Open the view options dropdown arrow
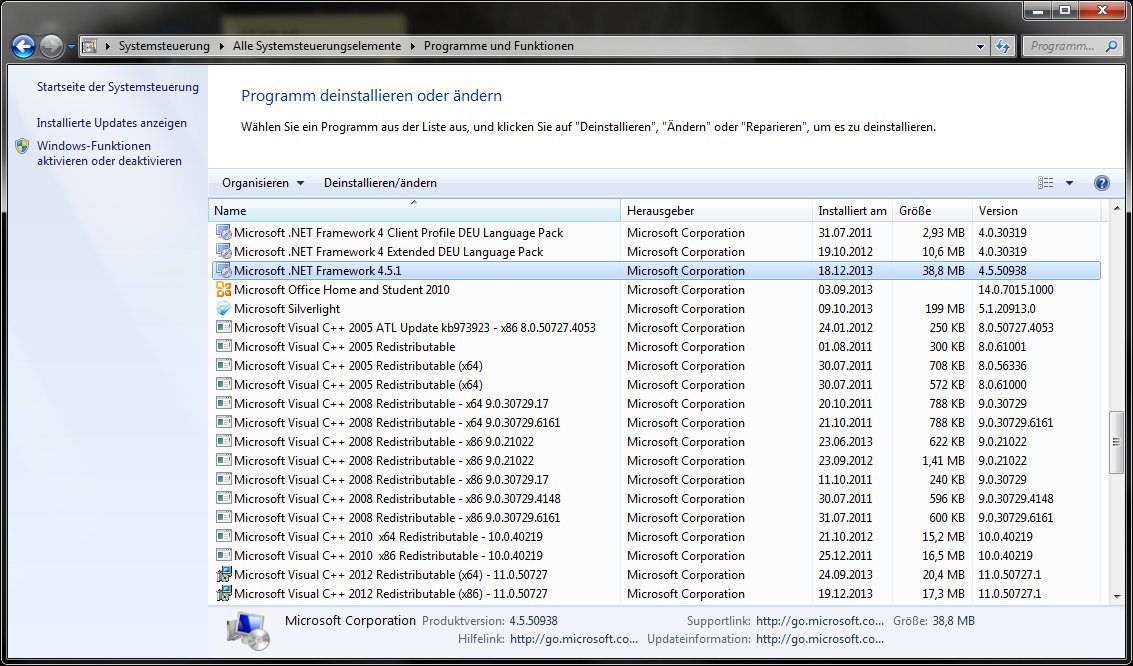 click(x=1069, y=183)
